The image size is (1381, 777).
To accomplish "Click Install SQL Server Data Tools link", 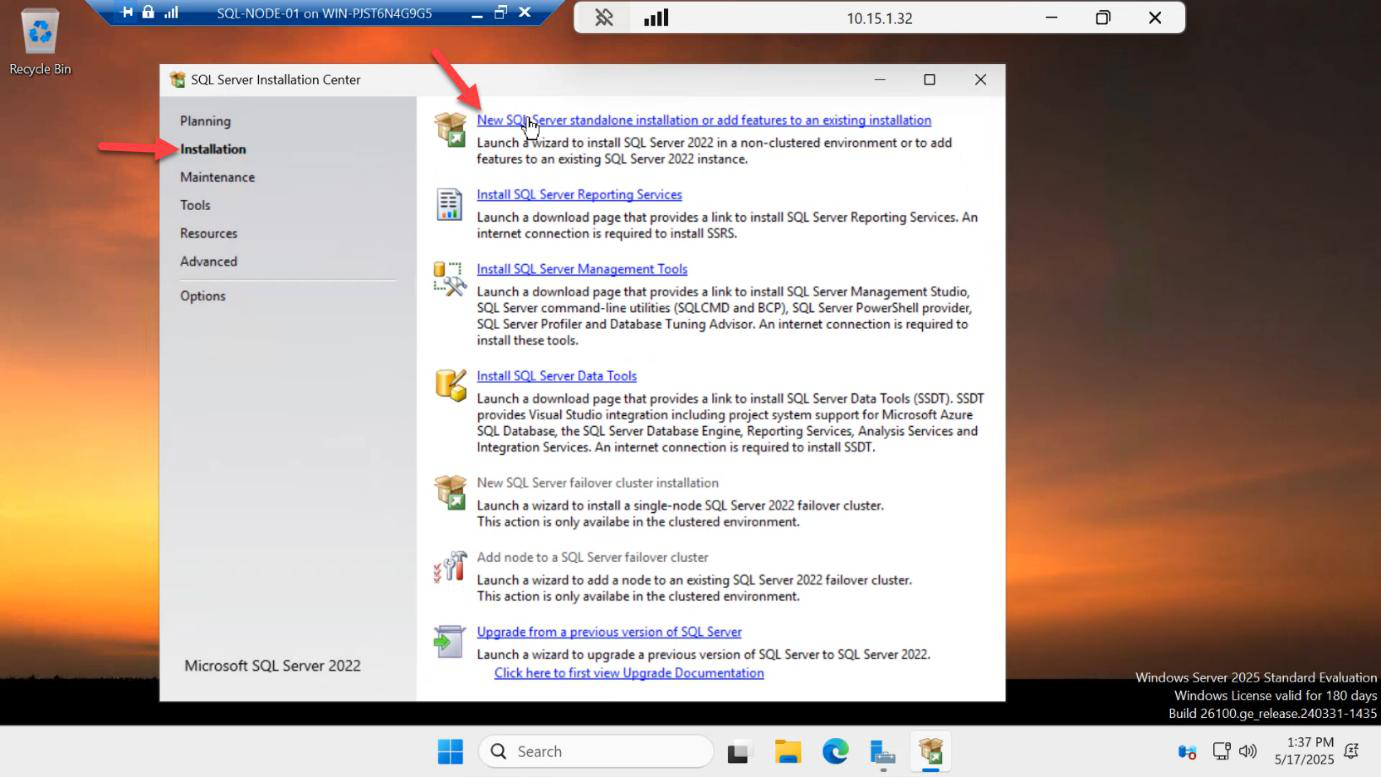I will (x=557, y=376).
